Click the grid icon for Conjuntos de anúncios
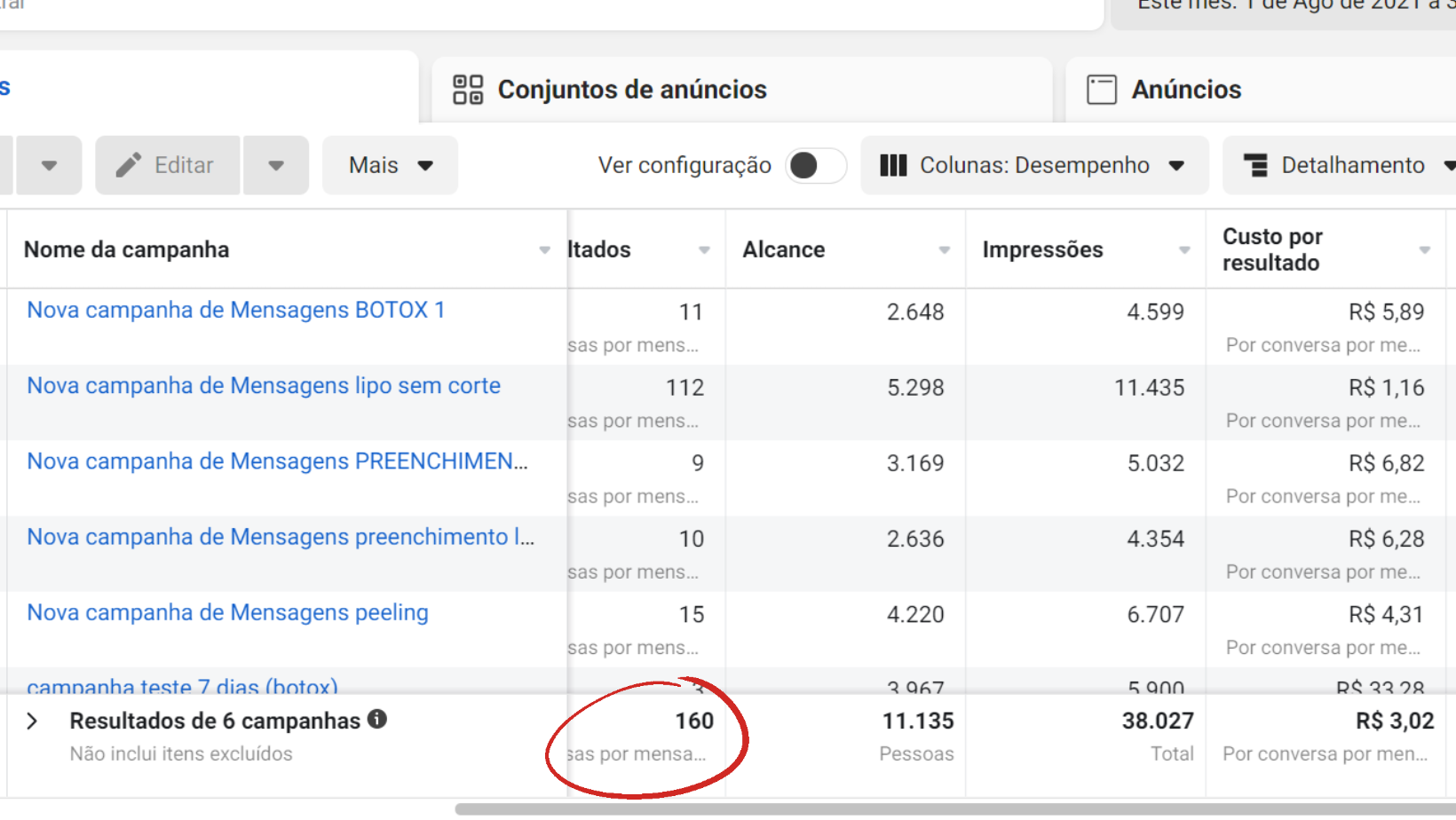Viewport: 1456px width, 820px height. point(468,90)
